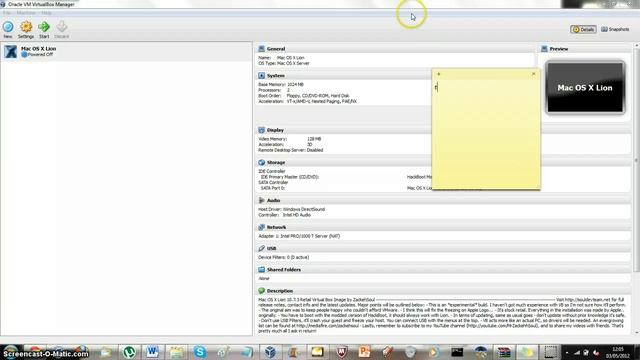This screenshot has height=360, width=640.
Task: Click the 'Video Memory: 128 MB' line
Action: coord(290,139)
